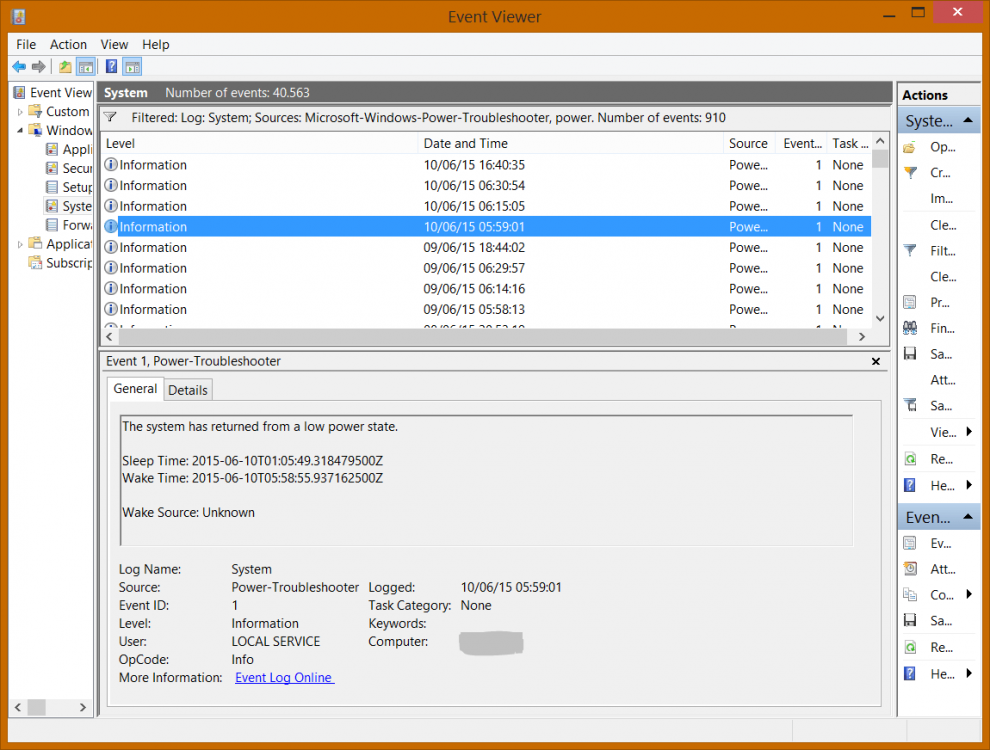This screenshot has height=750, width=990.
Task: Open Event Properties icon 'Ev...'
Action: (x=910, y=543)
